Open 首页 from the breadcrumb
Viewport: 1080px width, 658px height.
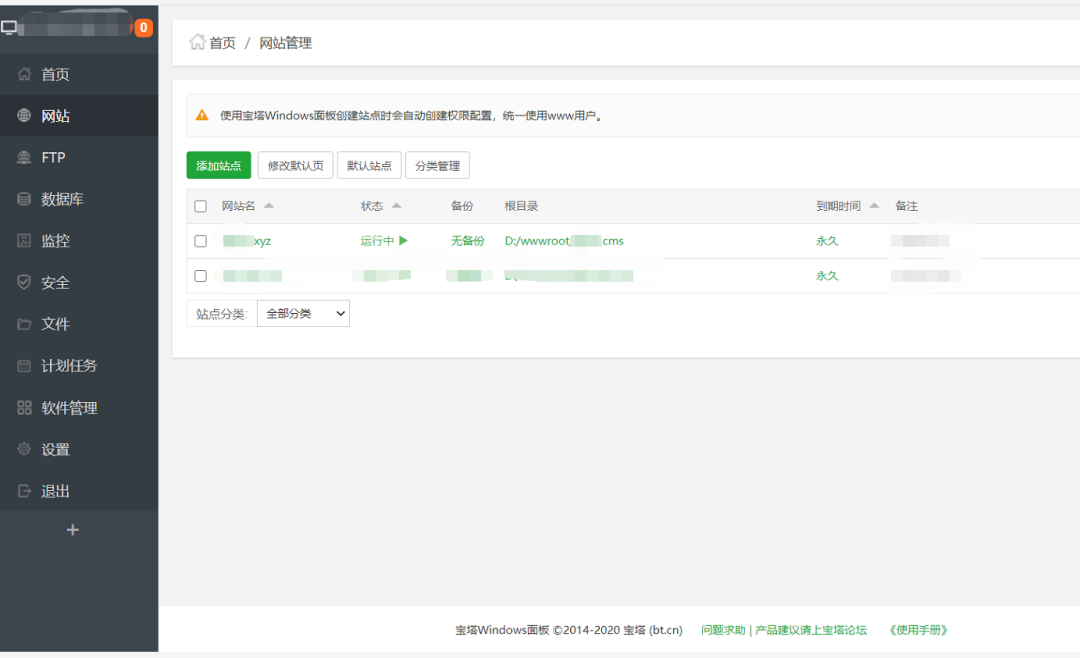[220, 42]
